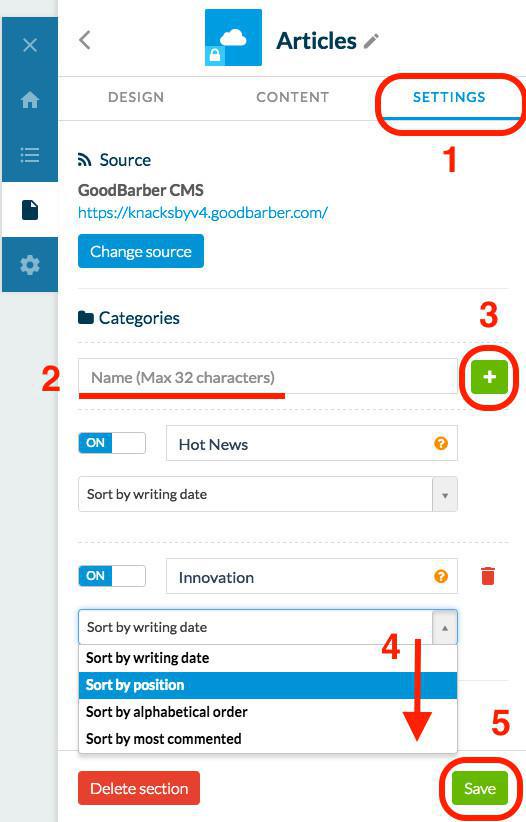Close the panel with the X icon

pyautogui.click(x=30, y=45)
